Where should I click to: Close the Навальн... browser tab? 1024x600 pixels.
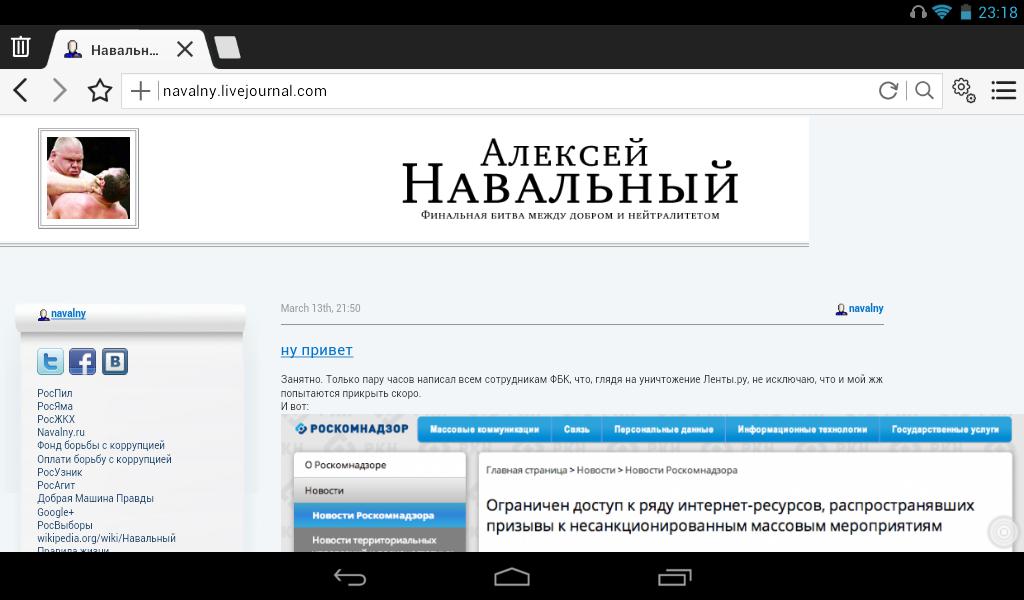185,50
